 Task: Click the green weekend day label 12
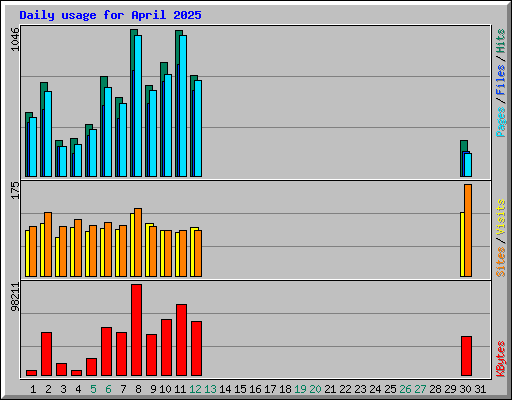(195, 389)
